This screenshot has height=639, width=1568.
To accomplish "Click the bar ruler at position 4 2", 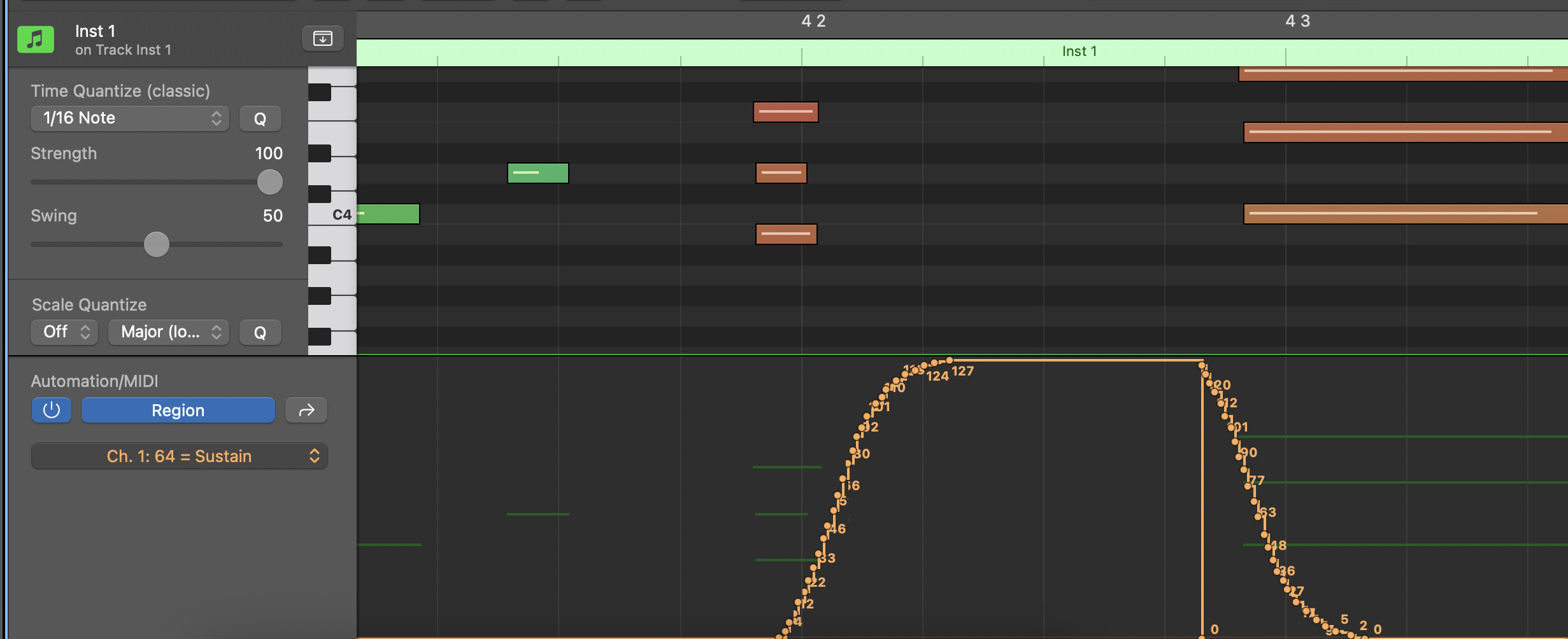I will (x=813, y=21).
